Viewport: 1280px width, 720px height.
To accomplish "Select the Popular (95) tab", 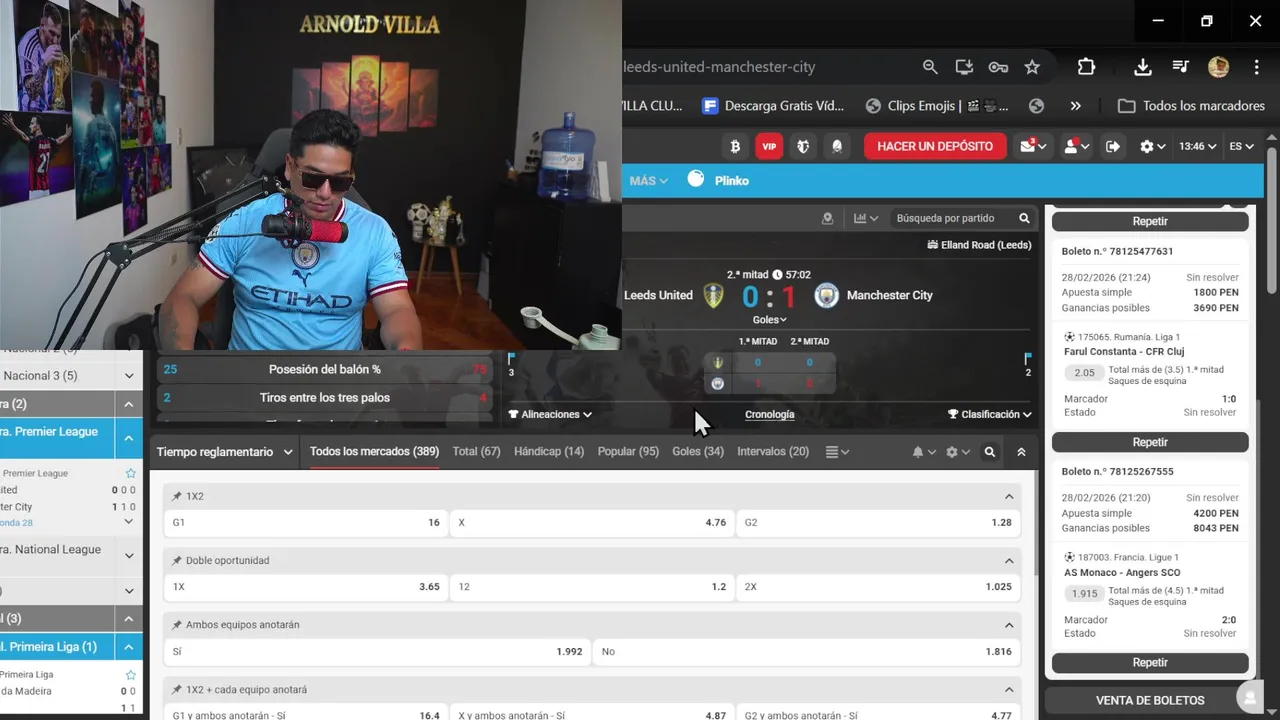I will point(628,452).
